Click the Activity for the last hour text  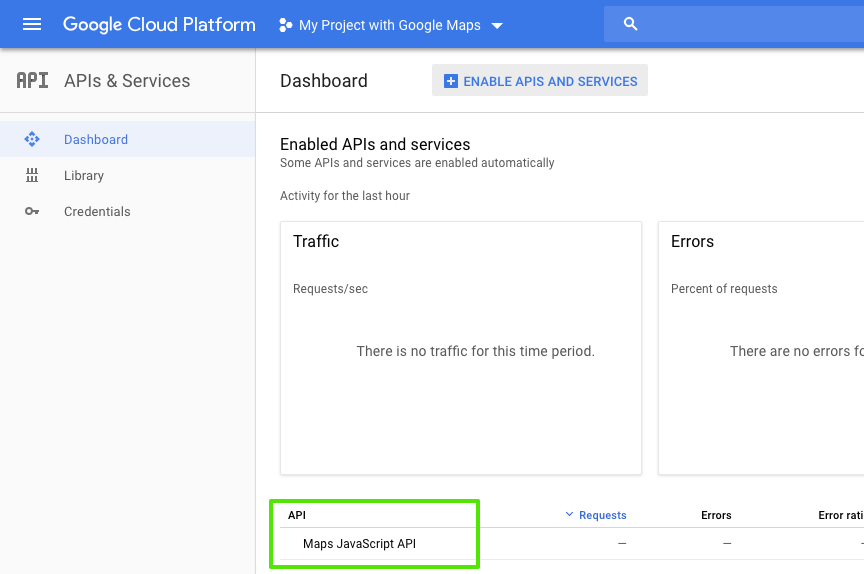click(x=345, y=196)
